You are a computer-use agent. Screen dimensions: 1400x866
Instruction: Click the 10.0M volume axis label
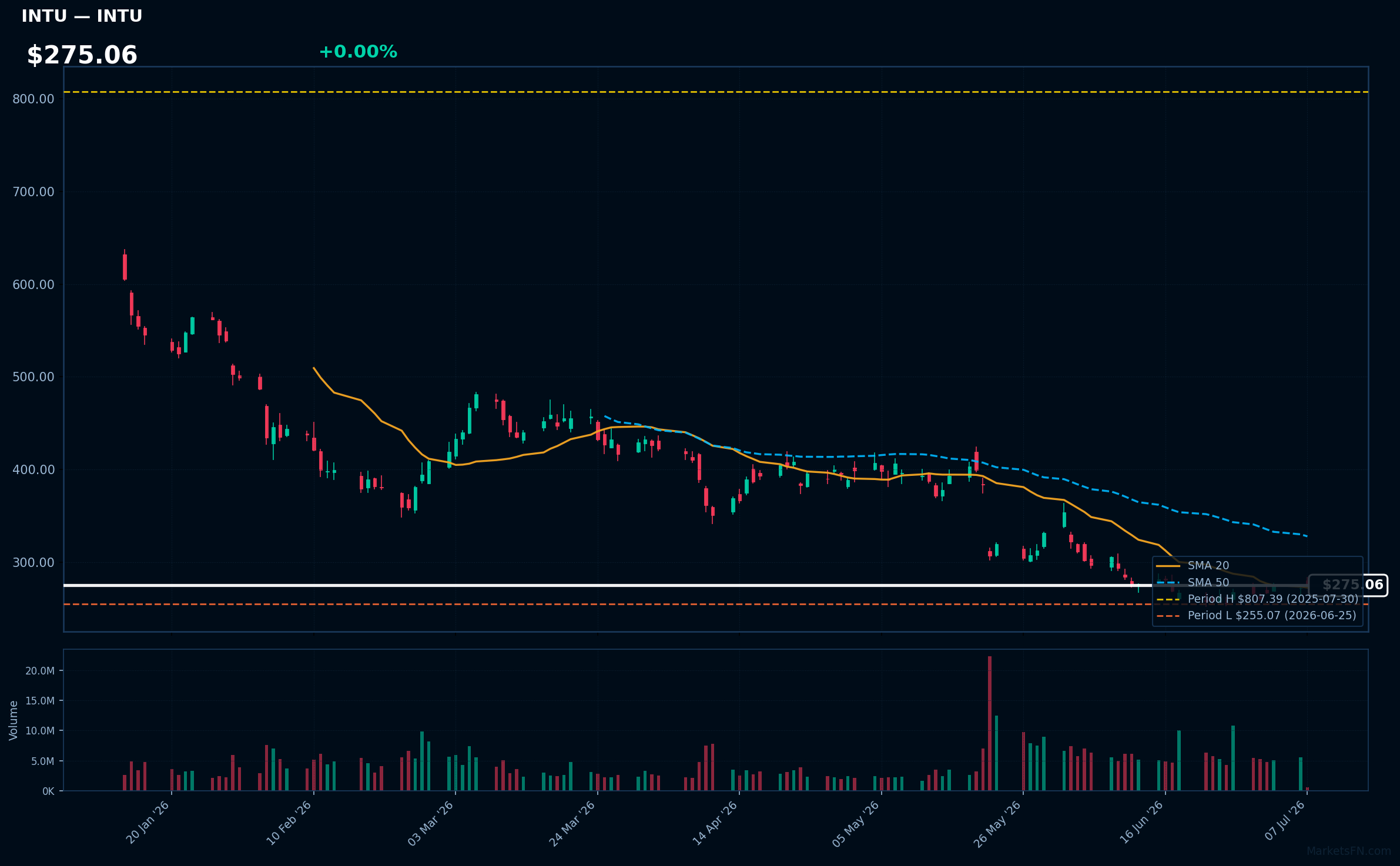(x=40, y=731)
